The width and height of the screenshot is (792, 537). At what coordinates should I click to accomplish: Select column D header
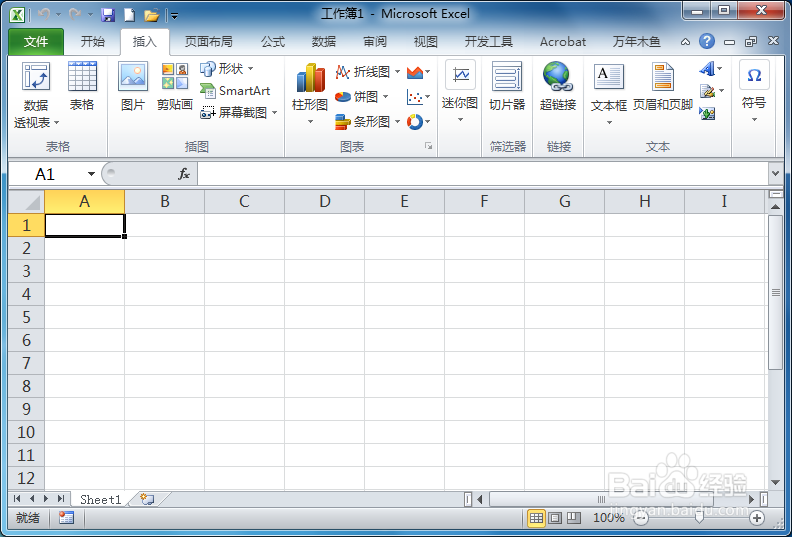(x=324, y=202)
